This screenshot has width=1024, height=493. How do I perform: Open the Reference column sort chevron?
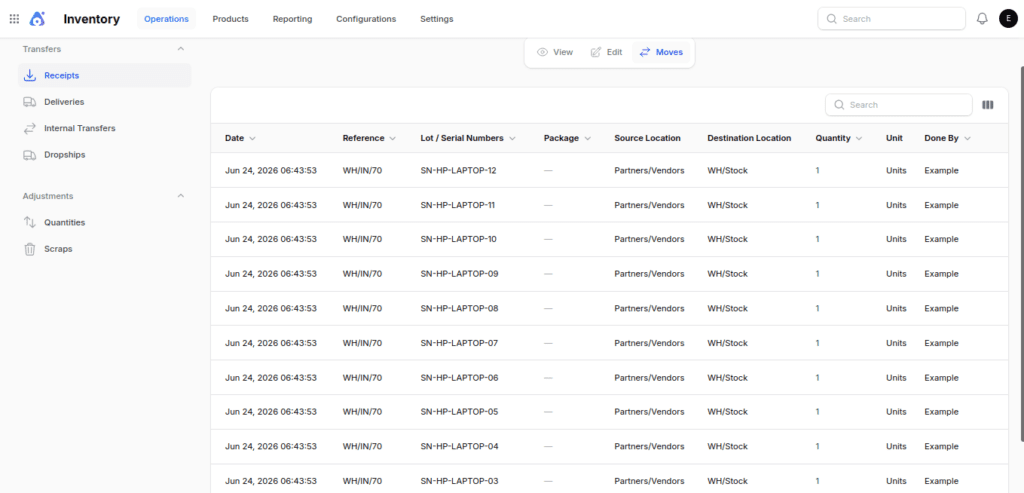[x=392, y=138]
